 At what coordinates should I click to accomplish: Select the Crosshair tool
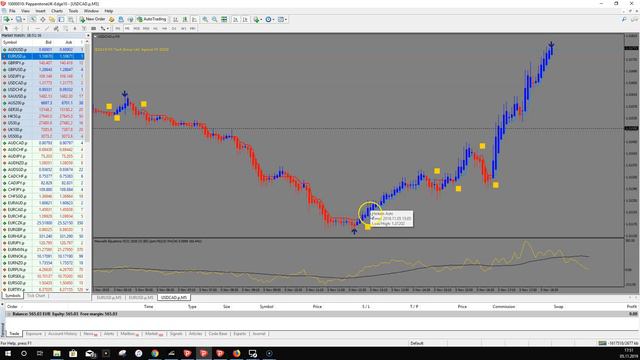16,28
